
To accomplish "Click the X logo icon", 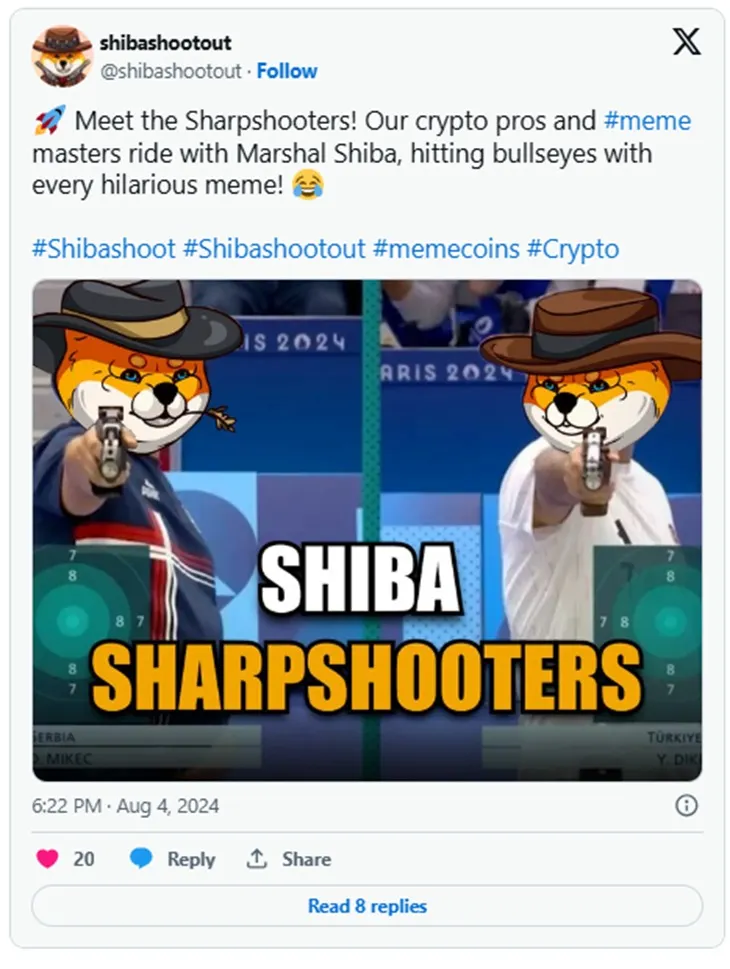I will coord(686,42).
